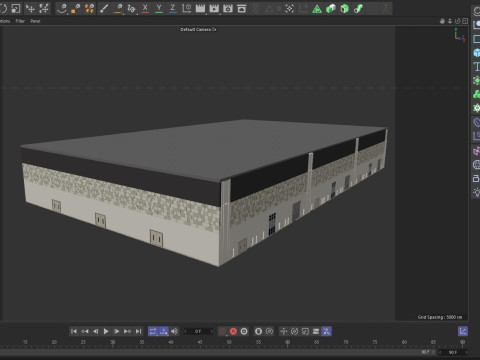Viewport: 480px width, 360px height.
Task: Go to start of timeline
Action: (74, 331)
